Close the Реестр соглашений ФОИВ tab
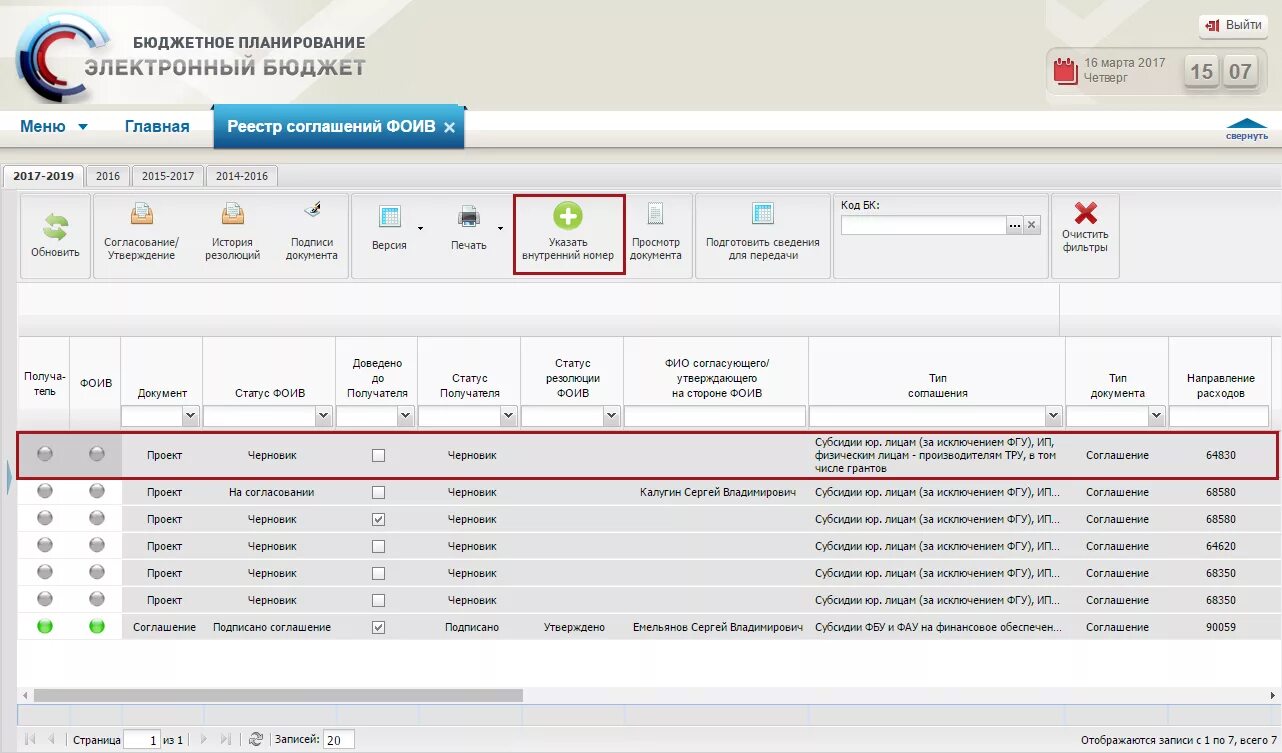The height and width of the screenshot is (753, 1282). point(449,127)
